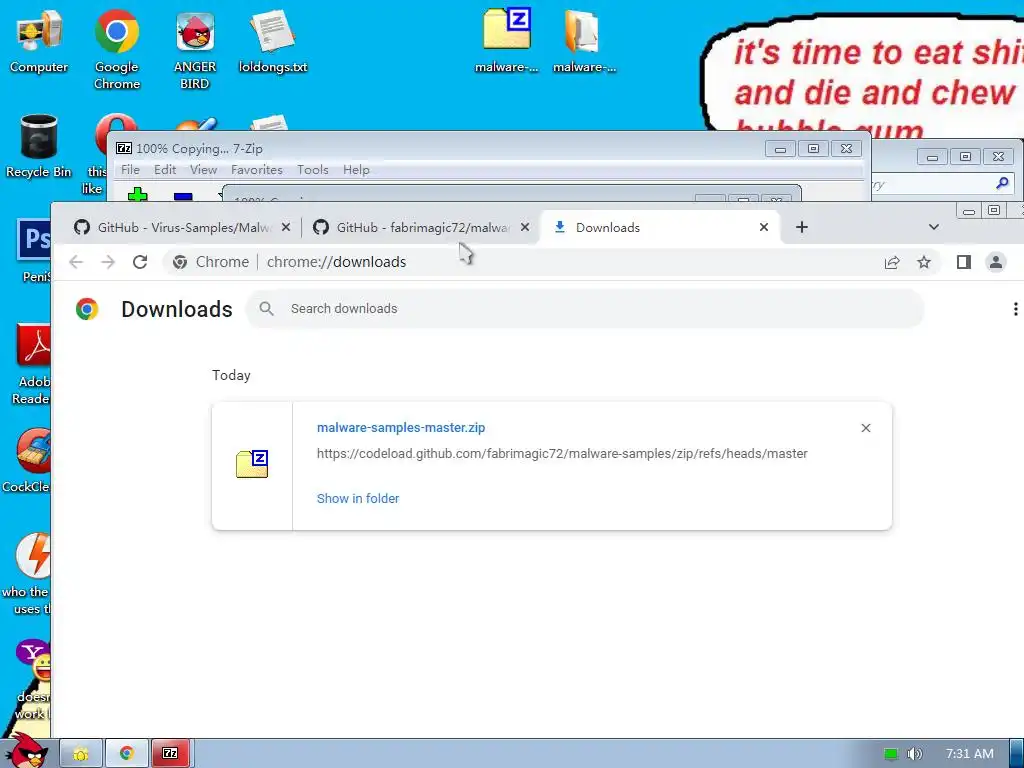Open the Downloads page three-dot menu
The width and height of the screenshot is (1024, 768).
tap(1015, 309)
